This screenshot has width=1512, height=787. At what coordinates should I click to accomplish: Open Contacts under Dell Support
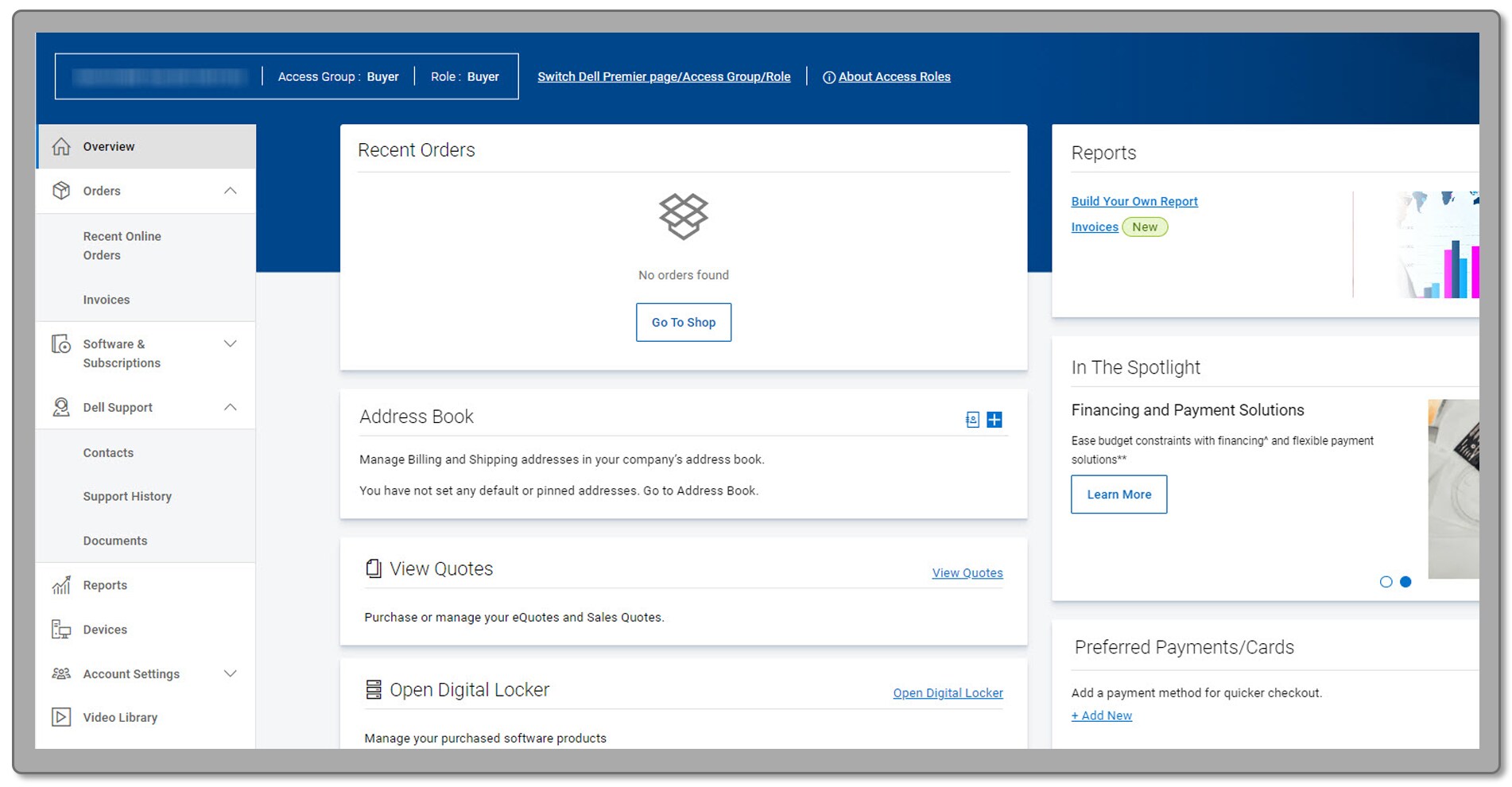click(x=108, y=452)
